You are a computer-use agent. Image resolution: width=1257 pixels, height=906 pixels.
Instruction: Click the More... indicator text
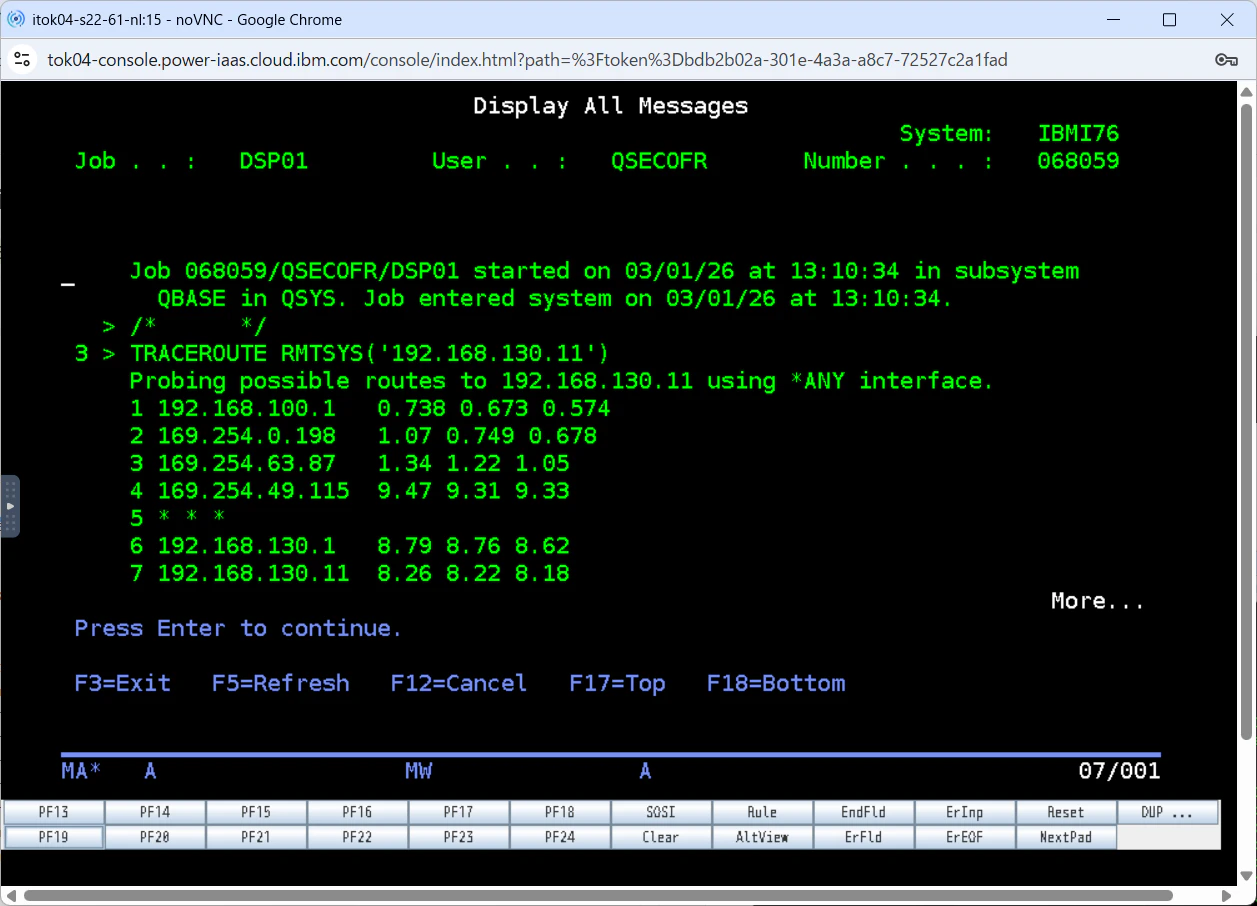(1097, 601)
